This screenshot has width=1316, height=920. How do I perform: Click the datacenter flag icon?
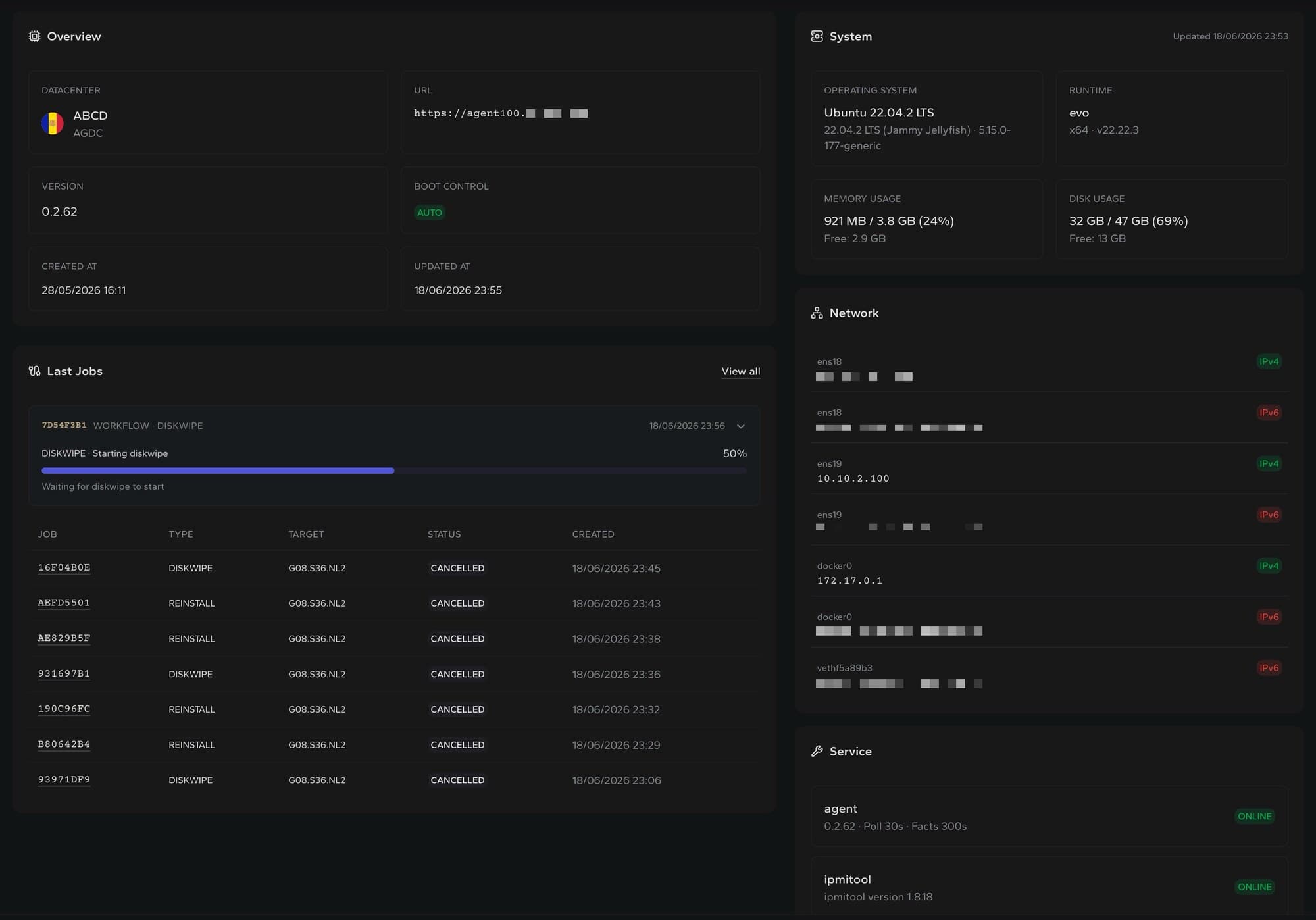[x=53, y=123]
